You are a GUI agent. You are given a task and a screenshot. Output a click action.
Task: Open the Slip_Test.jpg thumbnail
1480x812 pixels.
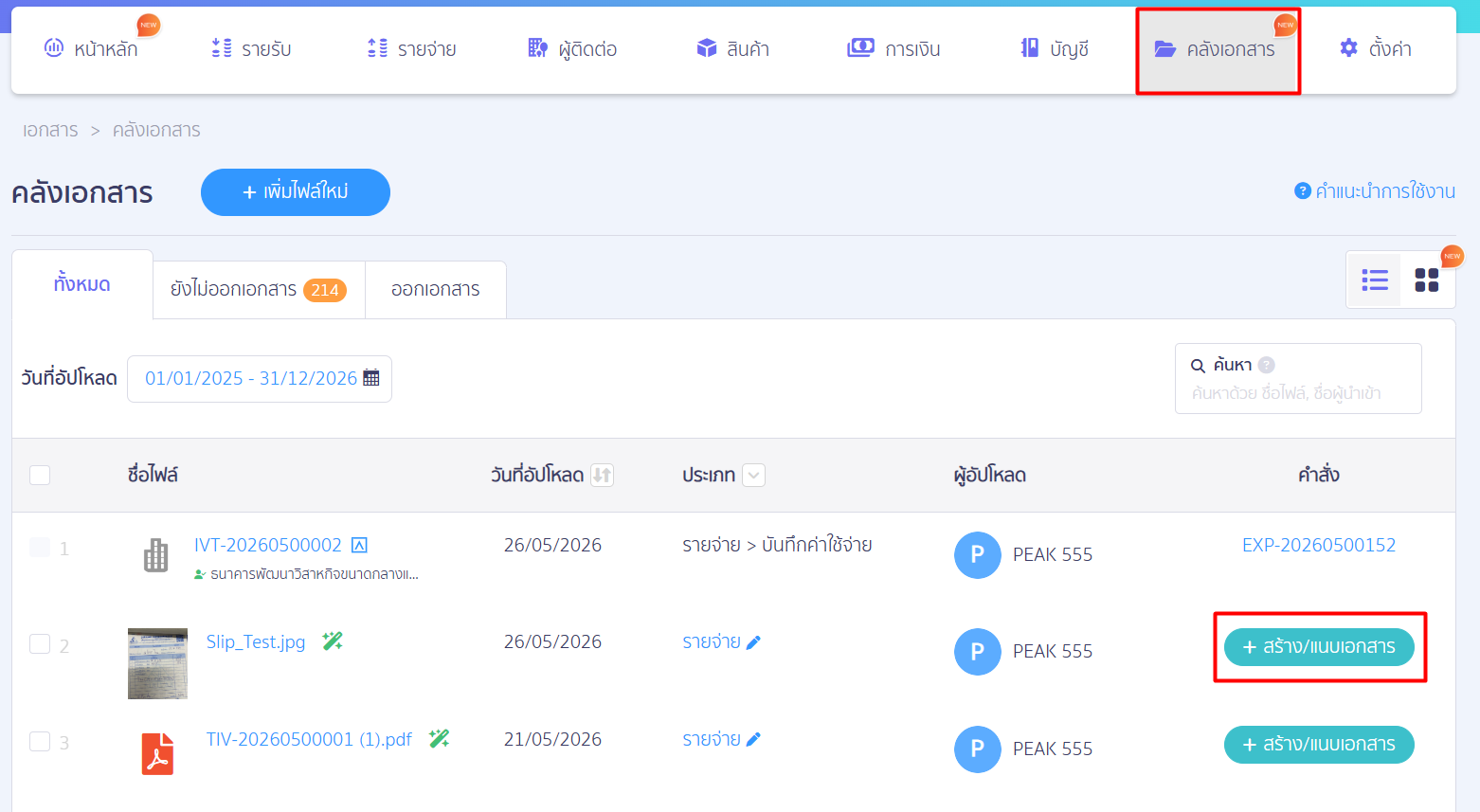[157, 663]
